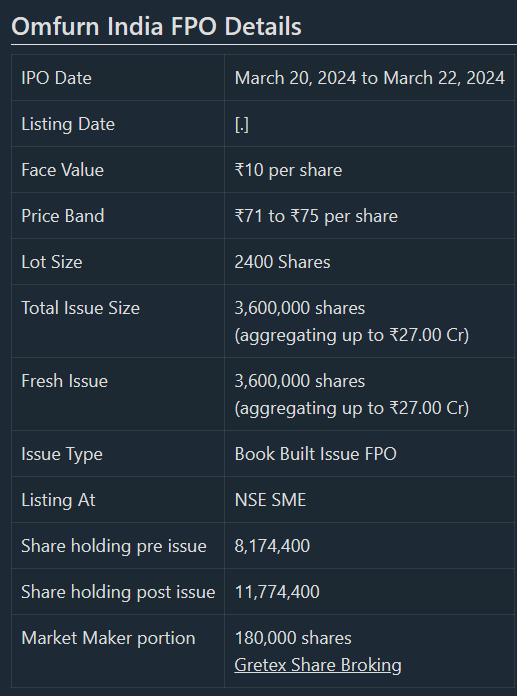The width and height of the screenshot is (517, 696).
Task: Select the Book Built Issue FPO text
Action: 316,454
